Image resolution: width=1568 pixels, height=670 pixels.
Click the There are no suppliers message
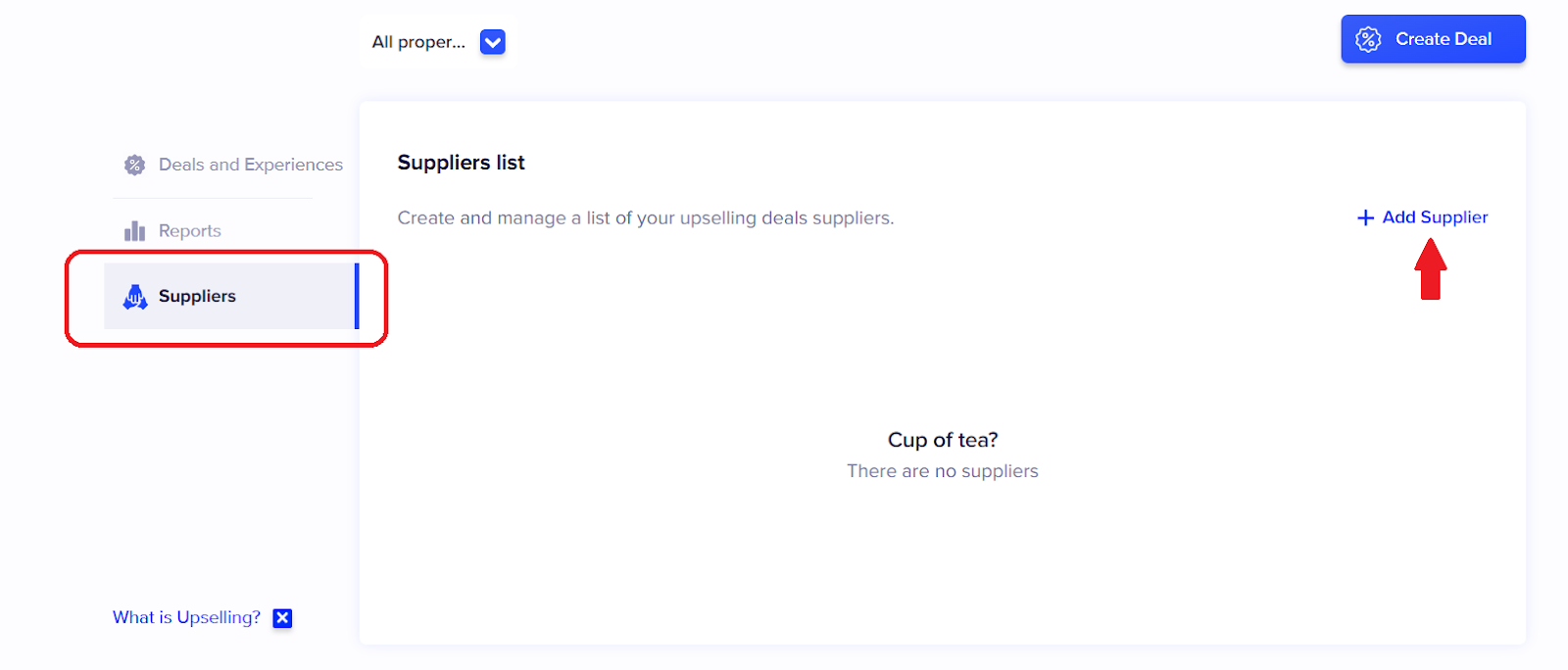pyautogui.click(x=943, y=471)
